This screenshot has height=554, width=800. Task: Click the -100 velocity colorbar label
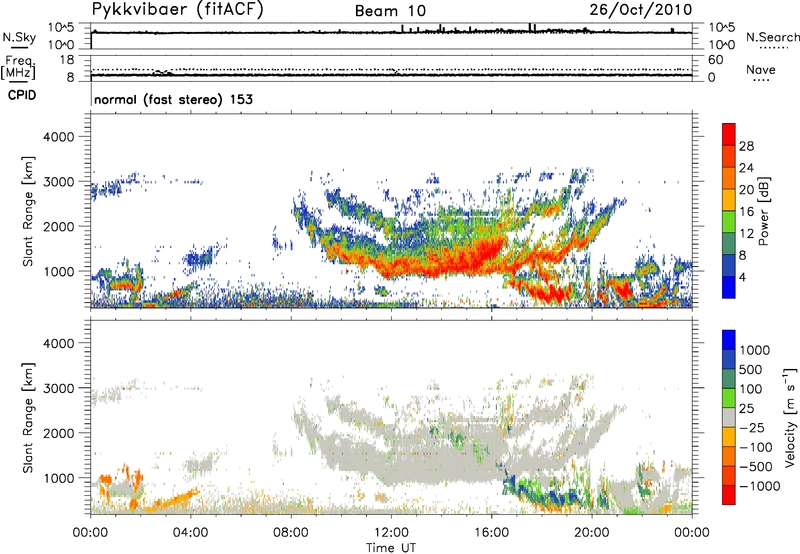tap(755, 447)
